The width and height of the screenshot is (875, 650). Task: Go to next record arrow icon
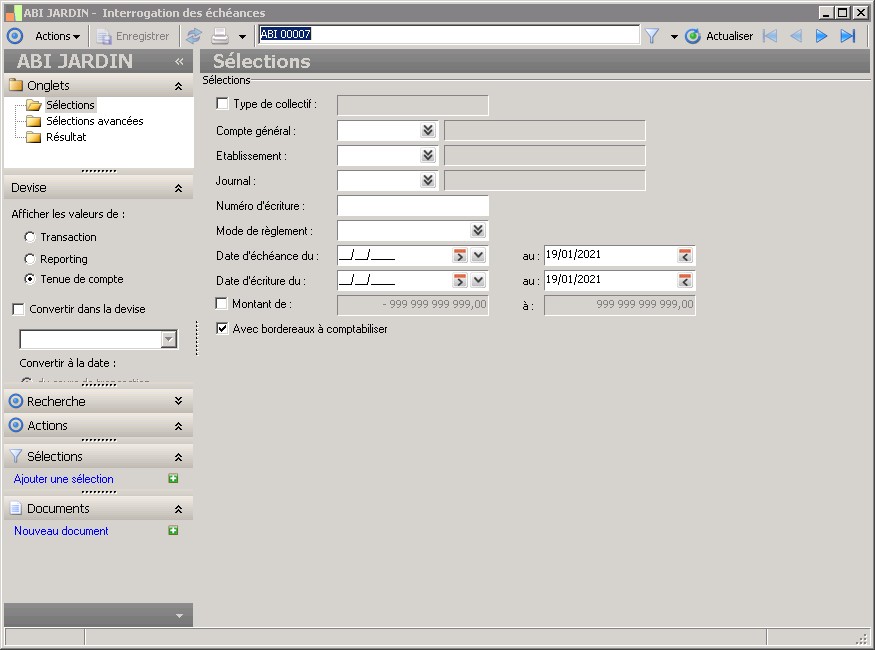point(821,36)
